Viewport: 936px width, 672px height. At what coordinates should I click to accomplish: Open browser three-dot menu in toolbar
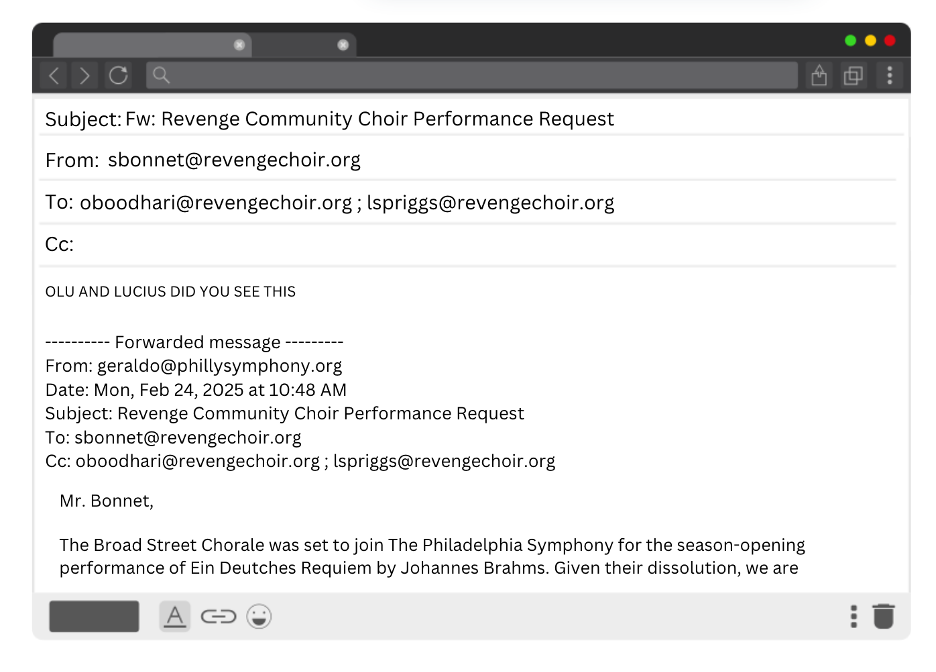click(x=889, y=76)
